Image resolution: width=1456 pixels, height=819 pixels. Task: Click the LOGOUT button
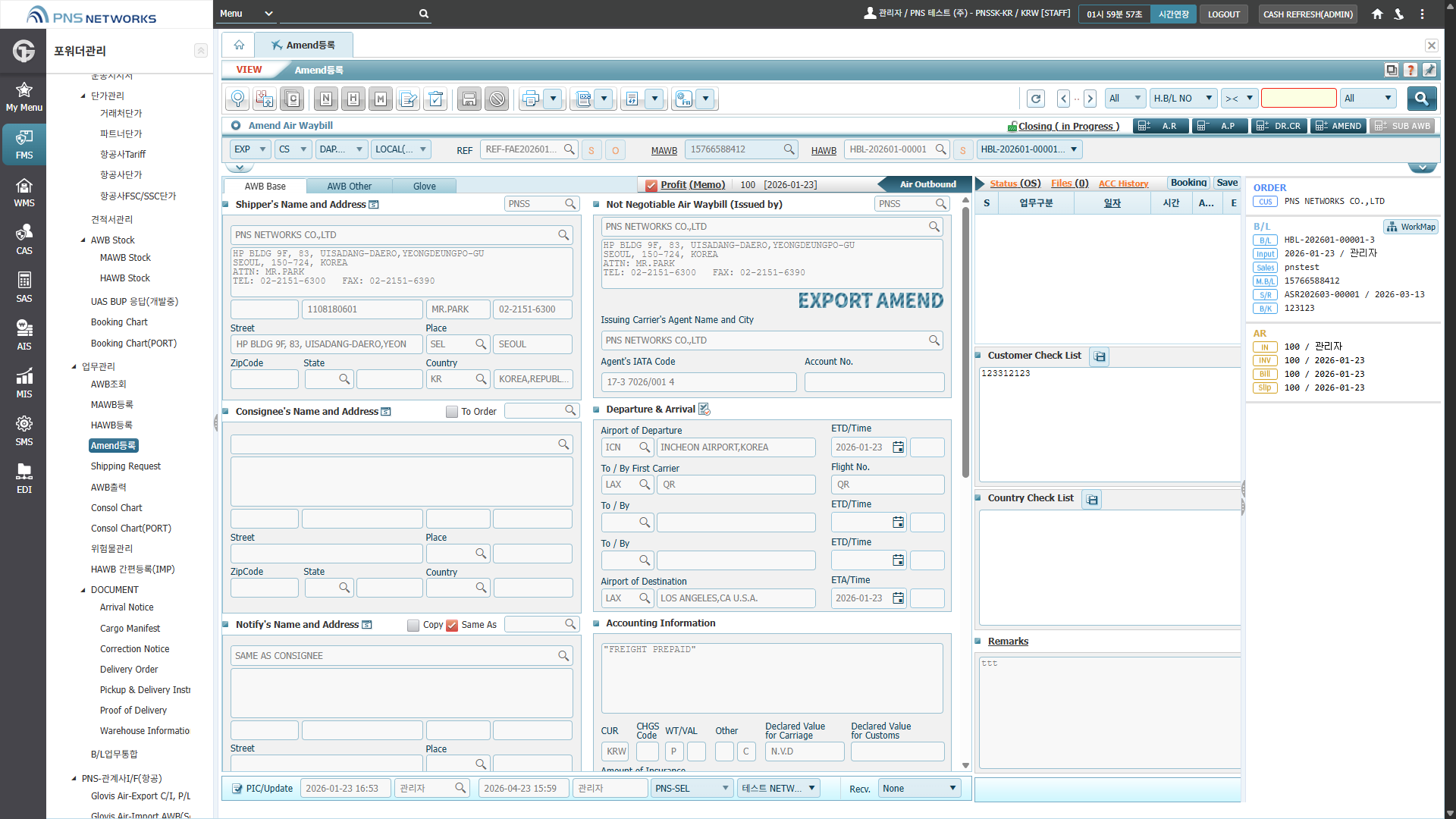coord(1223,14)
